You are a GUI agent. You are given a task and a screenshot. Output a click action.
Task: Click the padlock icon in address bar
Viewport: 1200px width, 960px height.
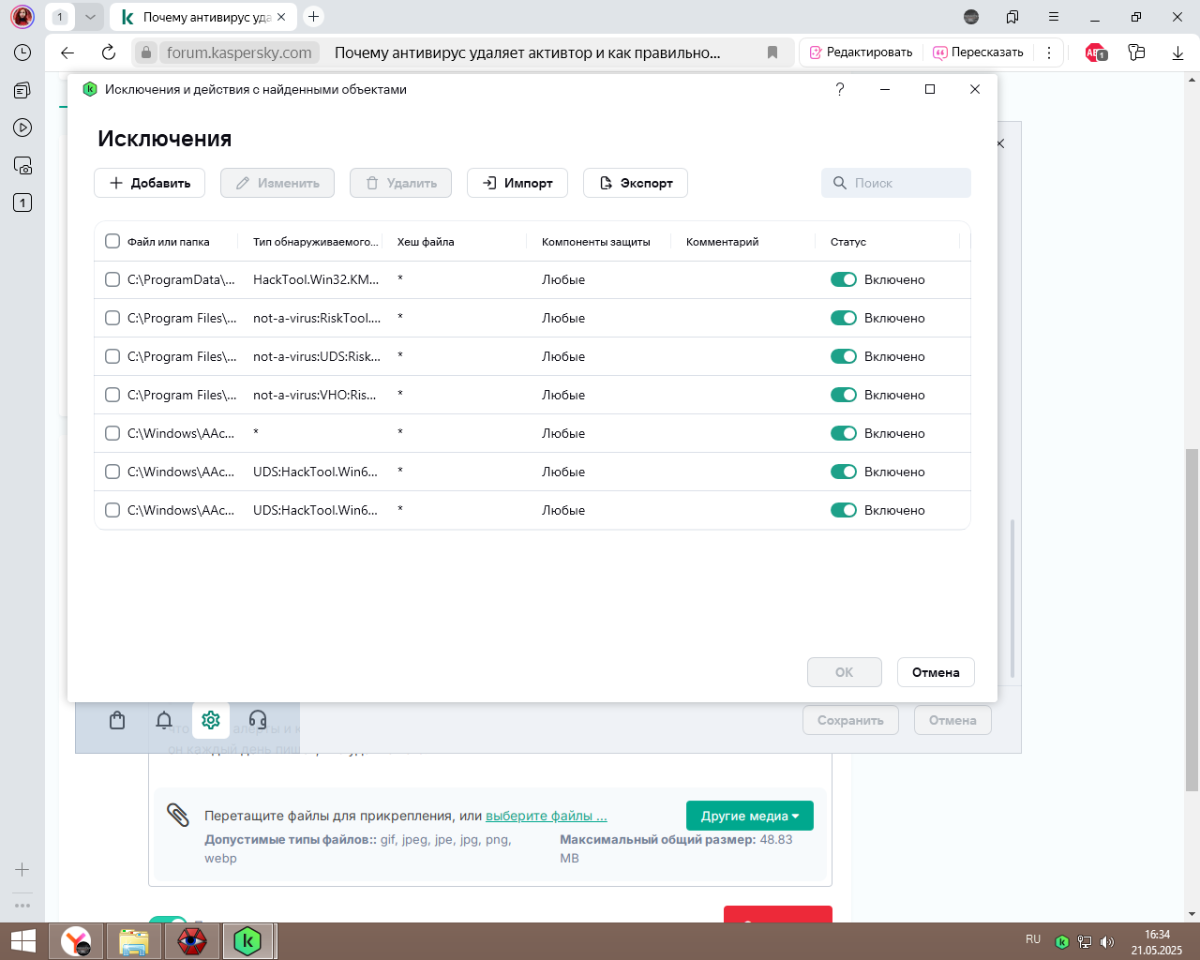(x=146, y=53)
